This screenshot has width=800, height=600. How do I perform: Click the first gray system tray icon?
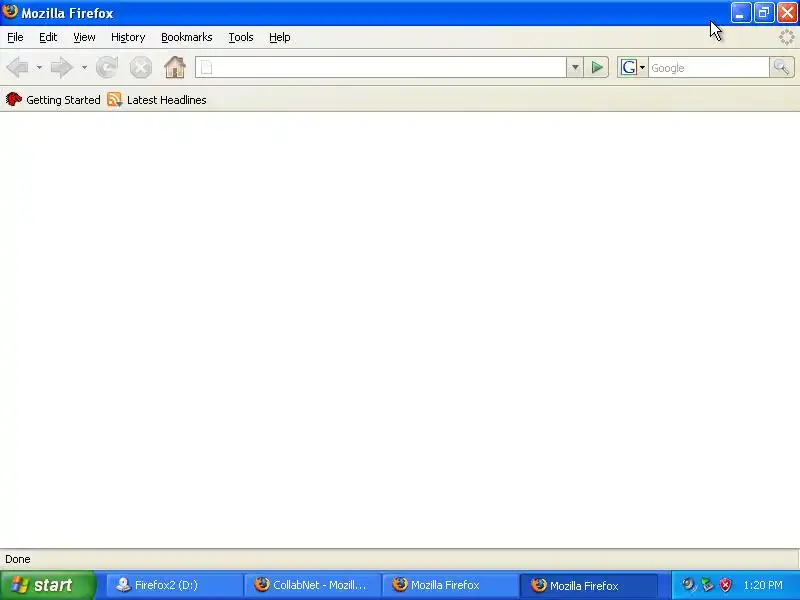point(689,585)
